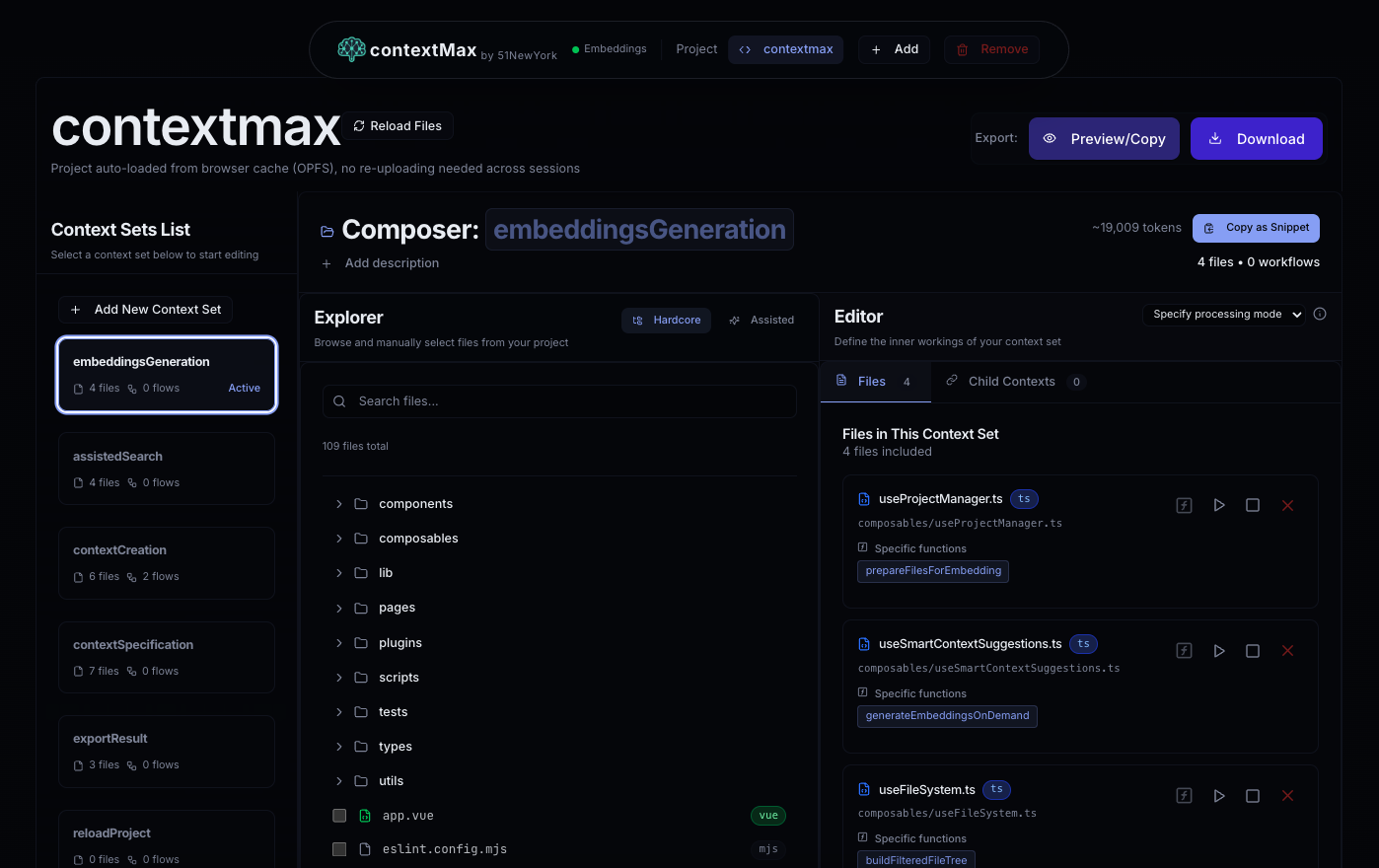This screenshot has height=868, width=1379.
Task: Select the assistedSearch context set
Action: click(167, 469)
